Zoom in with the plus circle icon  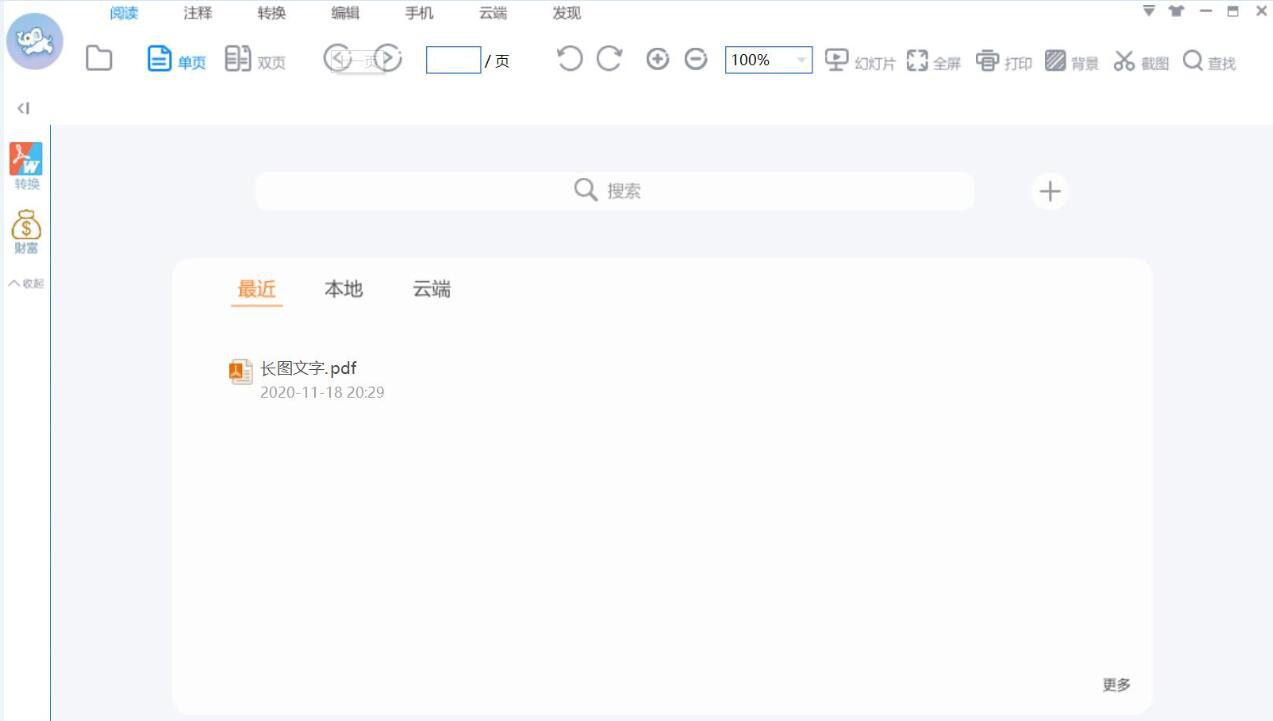pyautogui.click(x=657, y=59)
